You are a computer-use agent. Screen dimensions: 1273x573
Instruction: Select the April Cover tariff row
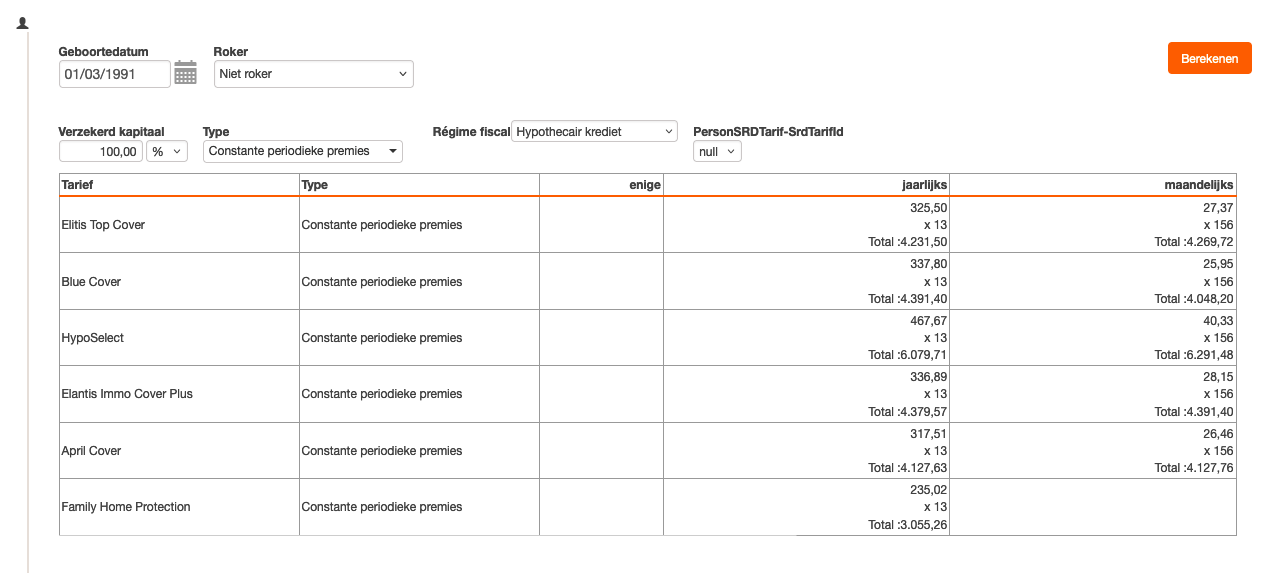91,451
